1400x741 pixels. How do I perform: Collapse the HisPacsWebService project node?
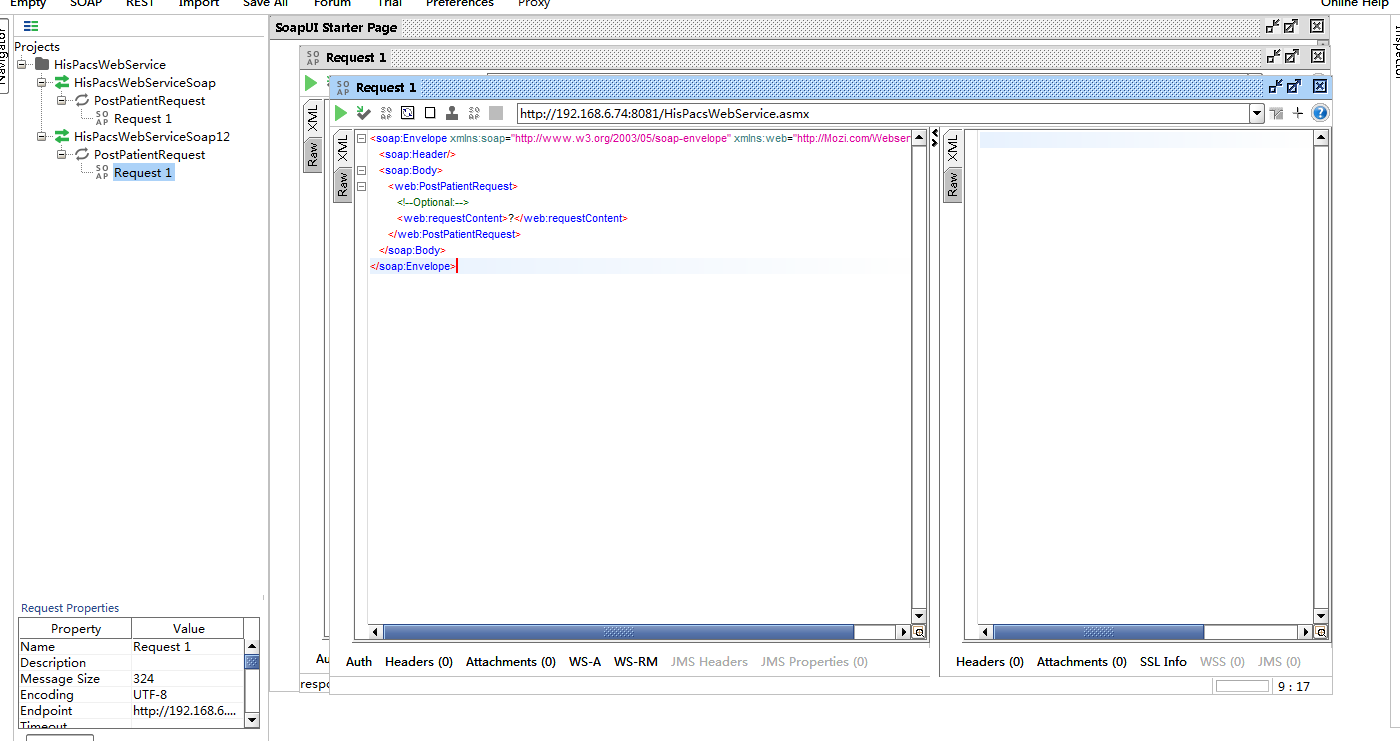coord(21,64)
